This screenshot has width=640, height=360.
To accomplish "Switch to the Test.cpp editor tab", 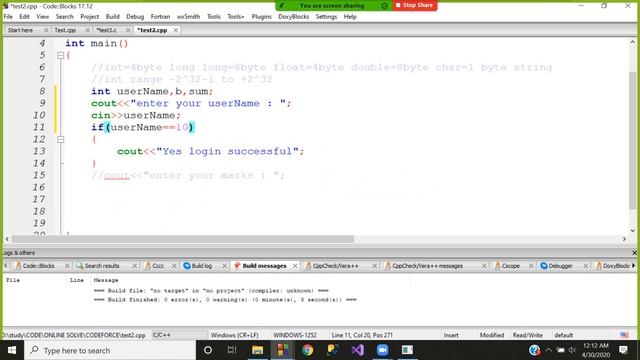I will coord(65,30).
